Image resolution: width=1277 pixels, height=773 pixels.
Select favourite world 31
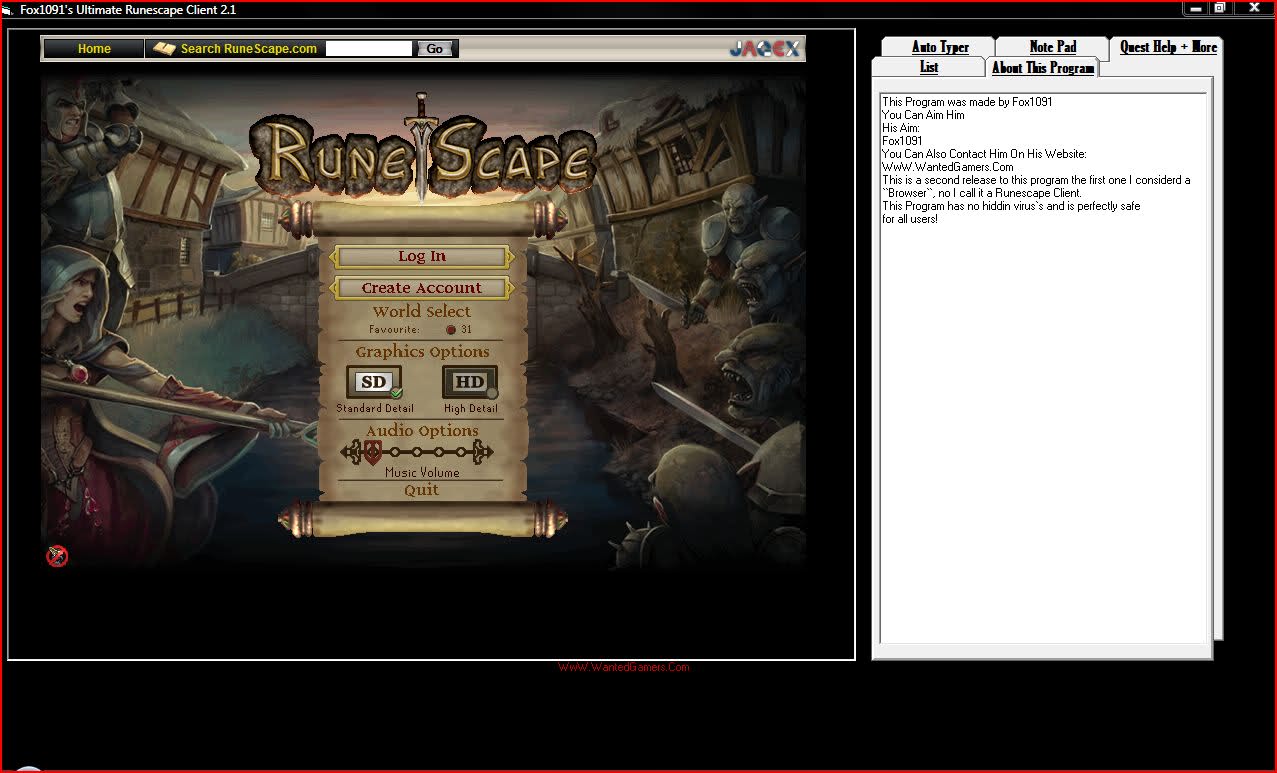pos(459,329)
